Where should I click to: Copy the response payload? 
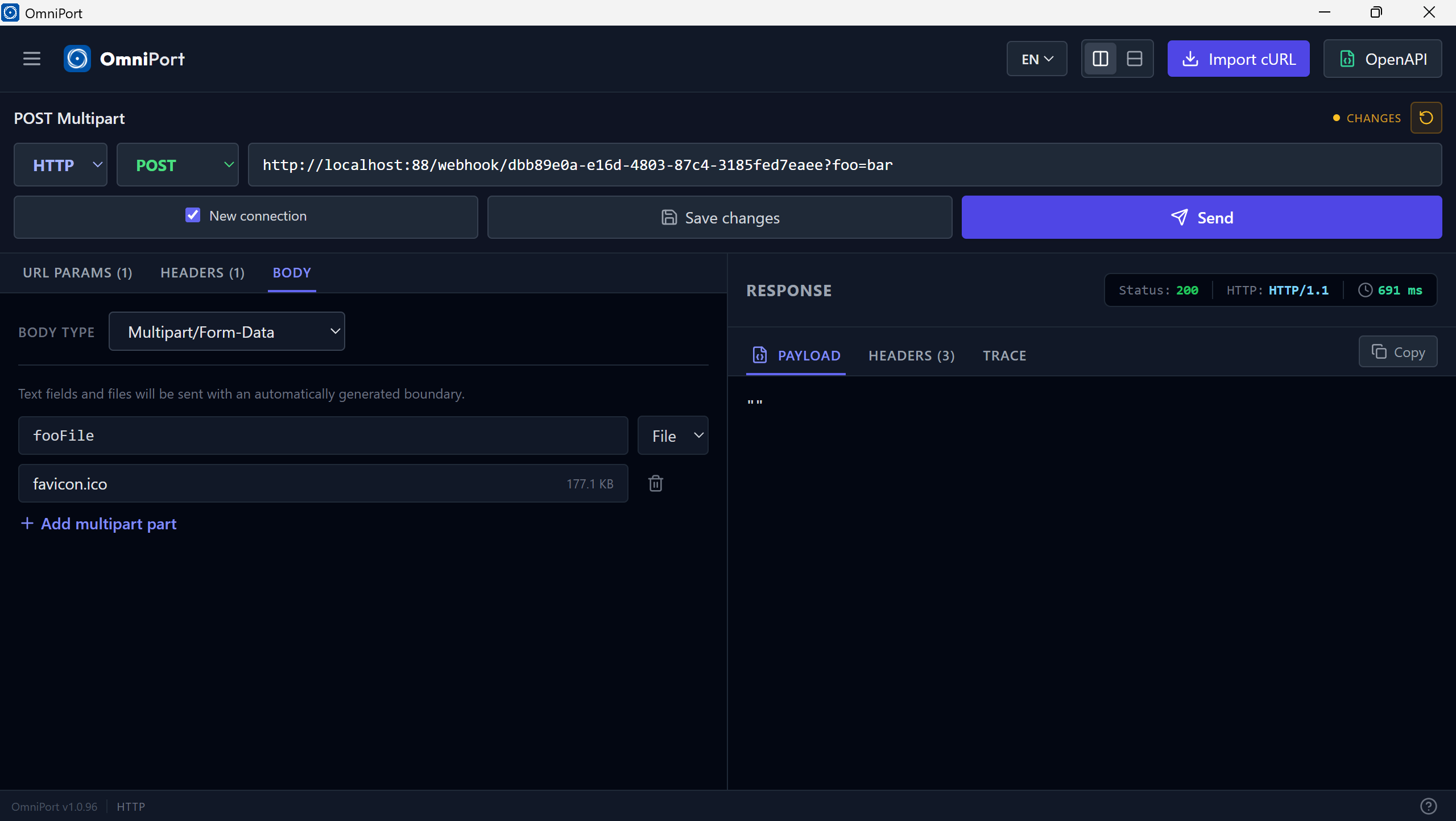1398,352
